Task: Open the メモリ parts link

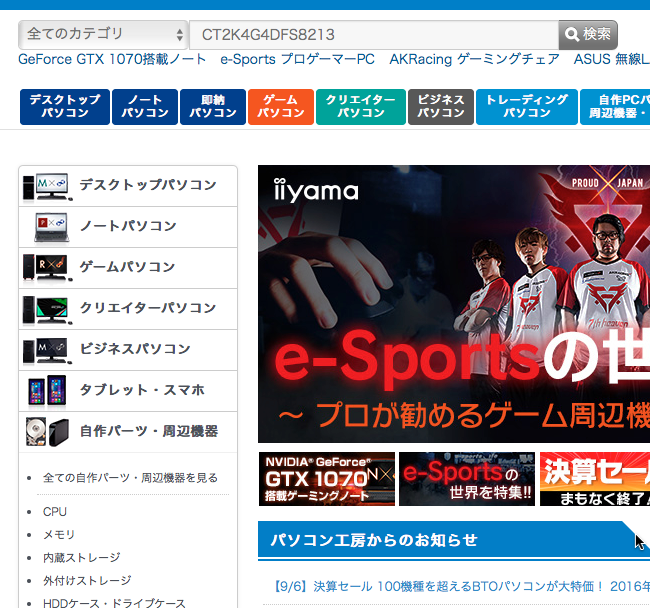Action: [x=58, y=535]
